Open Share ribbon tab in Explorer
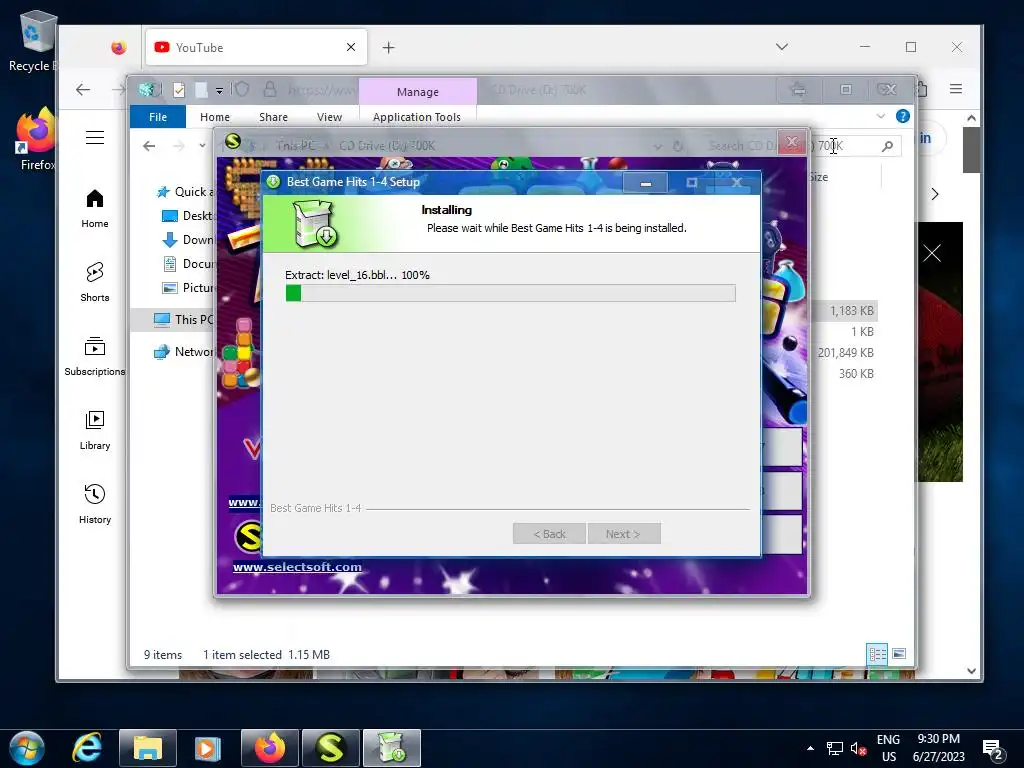The image size is (1024, 768). (x=273, y=117)
